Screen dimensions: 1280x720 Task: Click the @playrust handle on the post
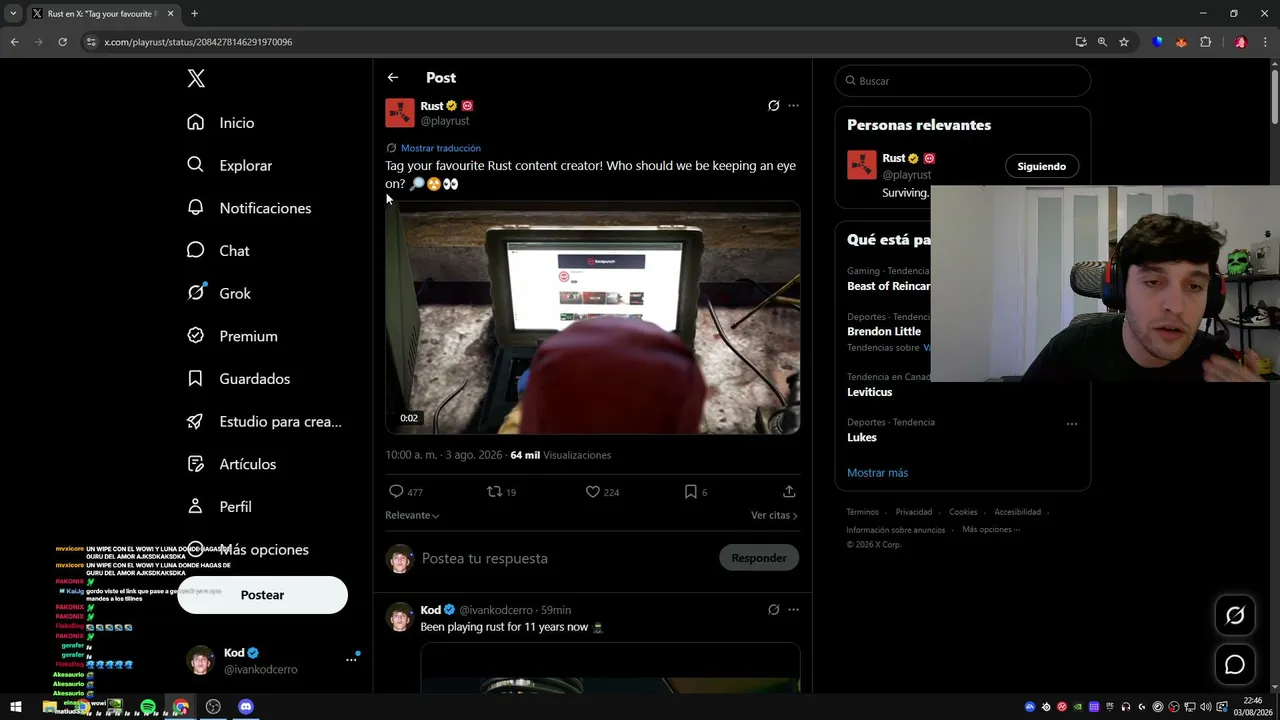coord(444,121)
